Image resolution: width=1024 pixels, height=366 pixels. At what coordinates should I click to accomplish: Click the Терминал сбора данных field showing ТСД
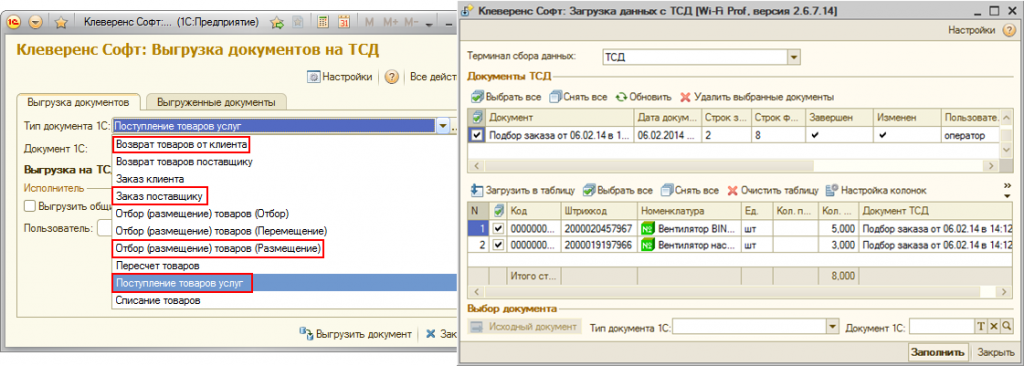tap(694, 58)
